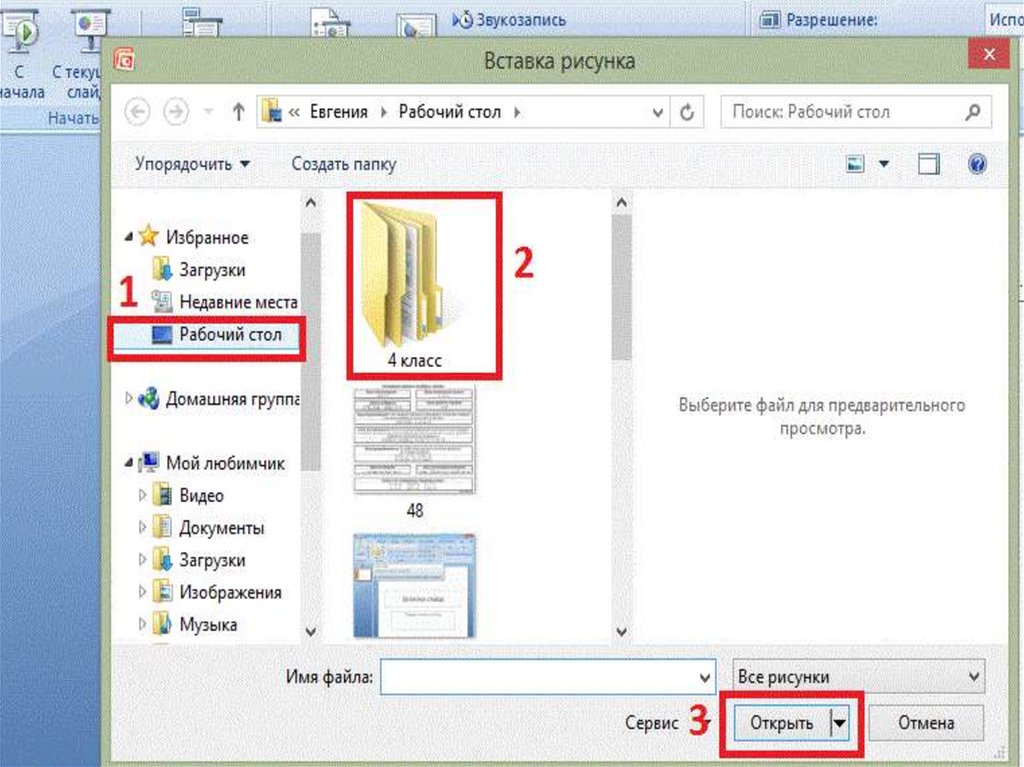The height and width of the screenshot is (767, 1024).
Task: Select Евгения in the address path
Action: click(338, 112)
